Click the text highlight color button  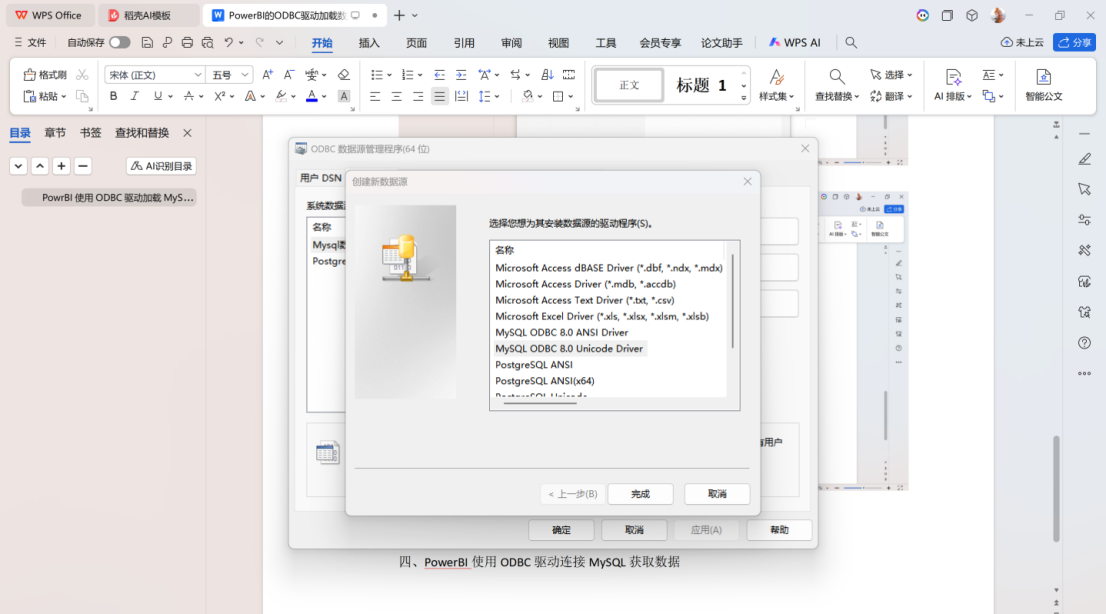[x=281, y=96]
